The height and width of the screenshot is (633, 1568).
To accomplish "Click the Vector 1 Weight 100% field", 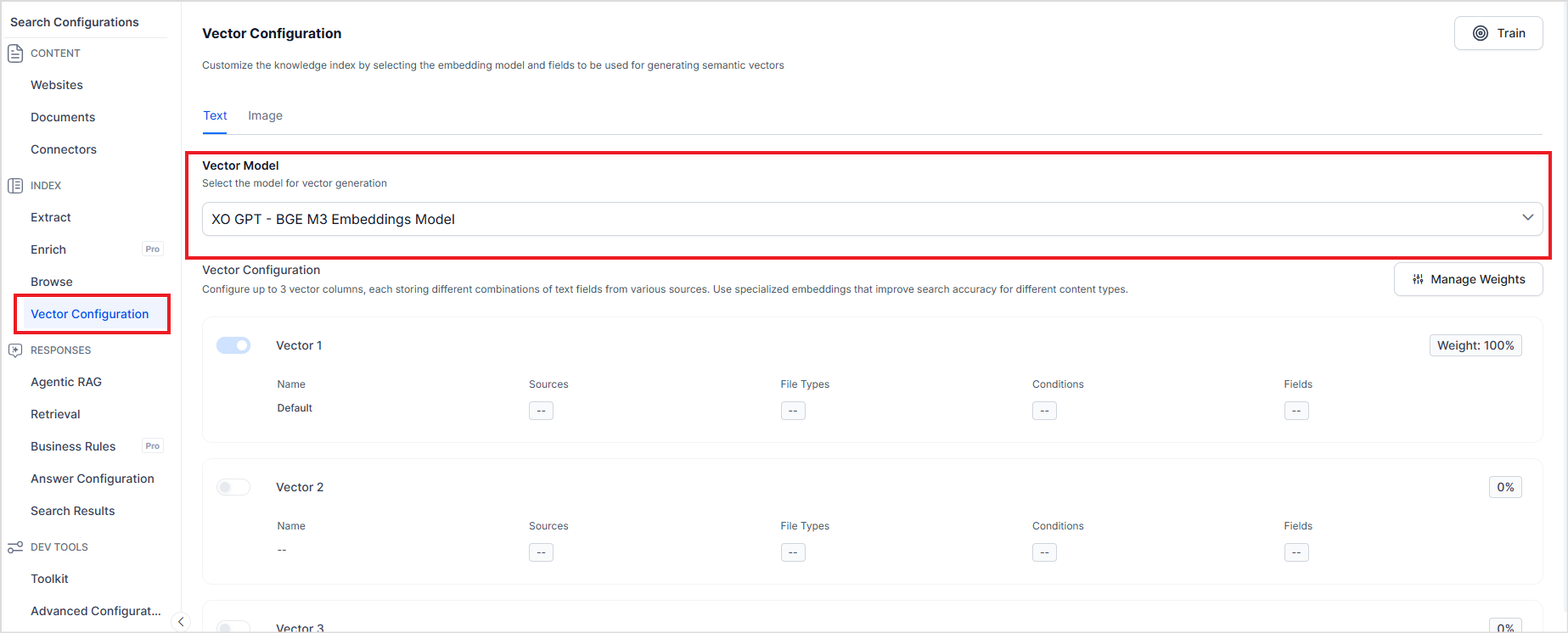I will (x=1475, y=345).
